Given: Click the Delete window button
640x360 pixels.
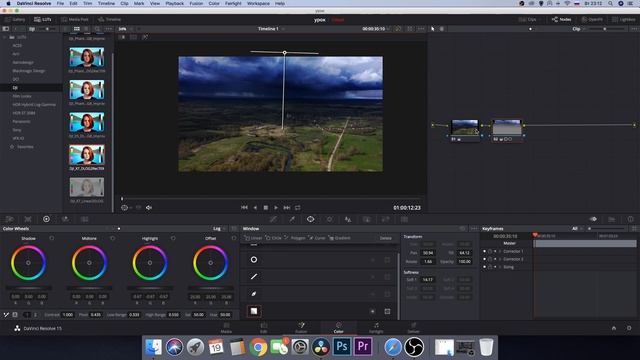Looking at the screenshot, I should point(386,238).
